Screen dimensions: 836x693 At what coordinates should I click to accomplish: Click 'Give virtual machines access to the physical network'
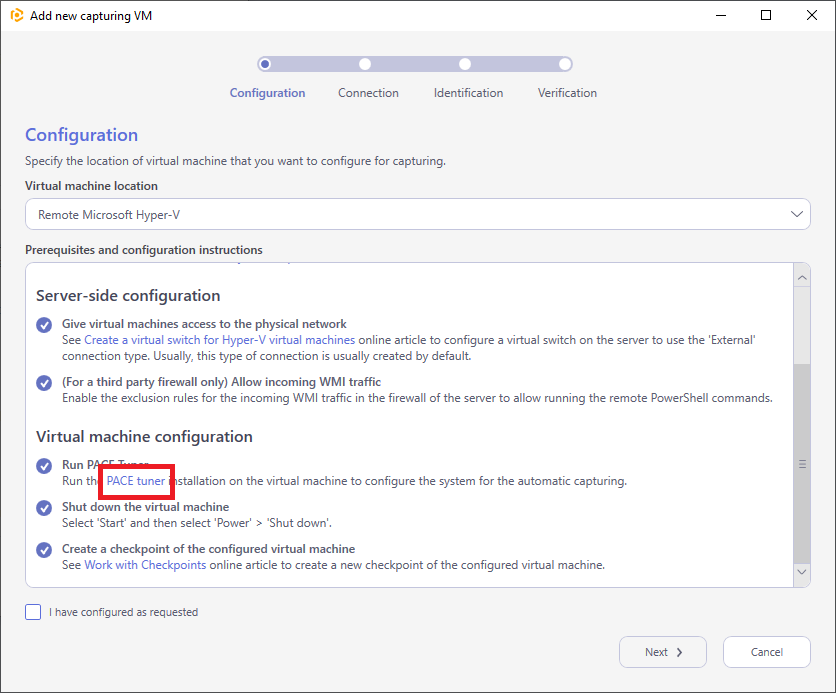pyautogui.click(x=204, y=324)
